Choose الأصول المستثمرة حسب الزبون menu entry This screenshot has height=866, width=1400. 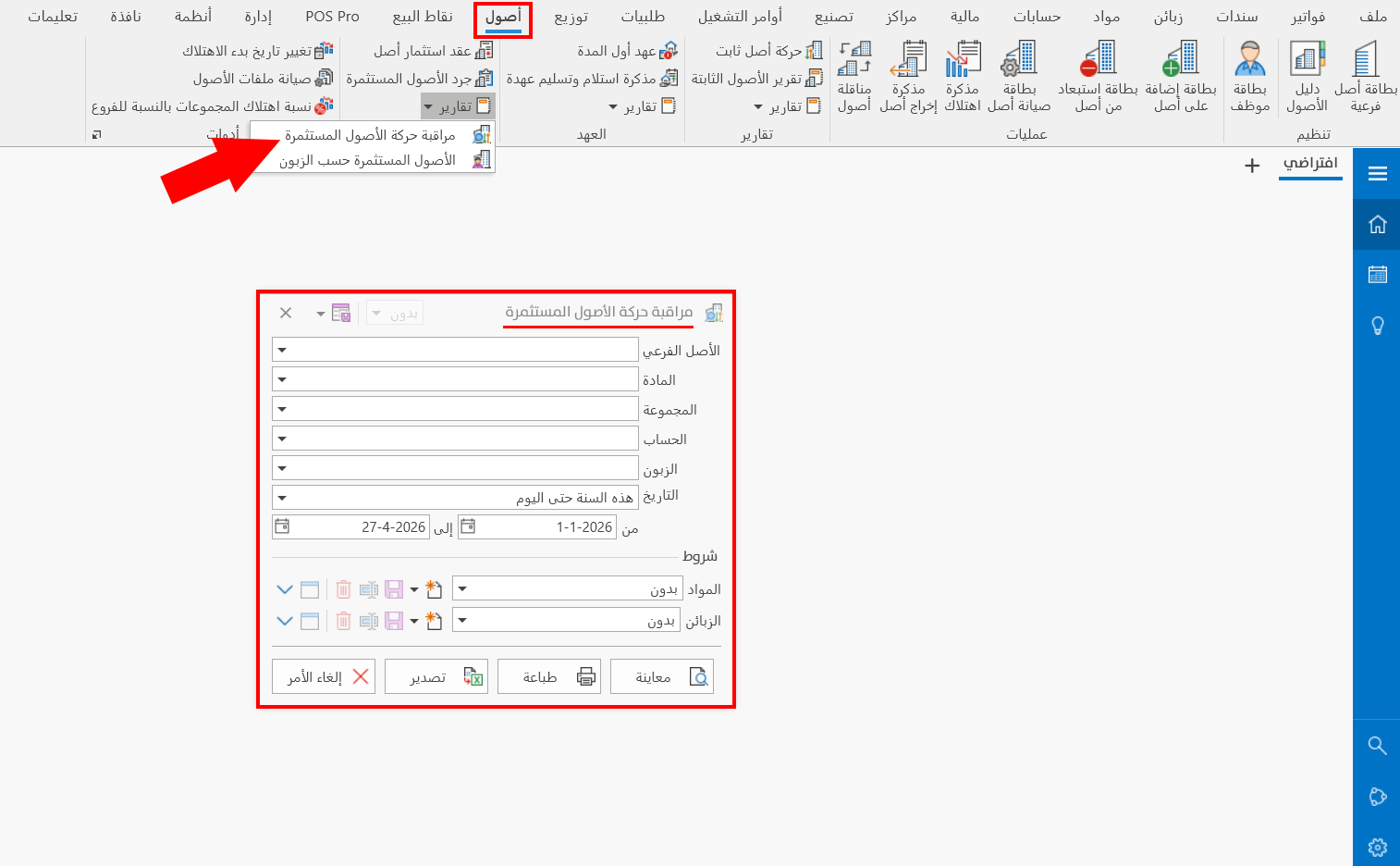[x=373, y=160]
